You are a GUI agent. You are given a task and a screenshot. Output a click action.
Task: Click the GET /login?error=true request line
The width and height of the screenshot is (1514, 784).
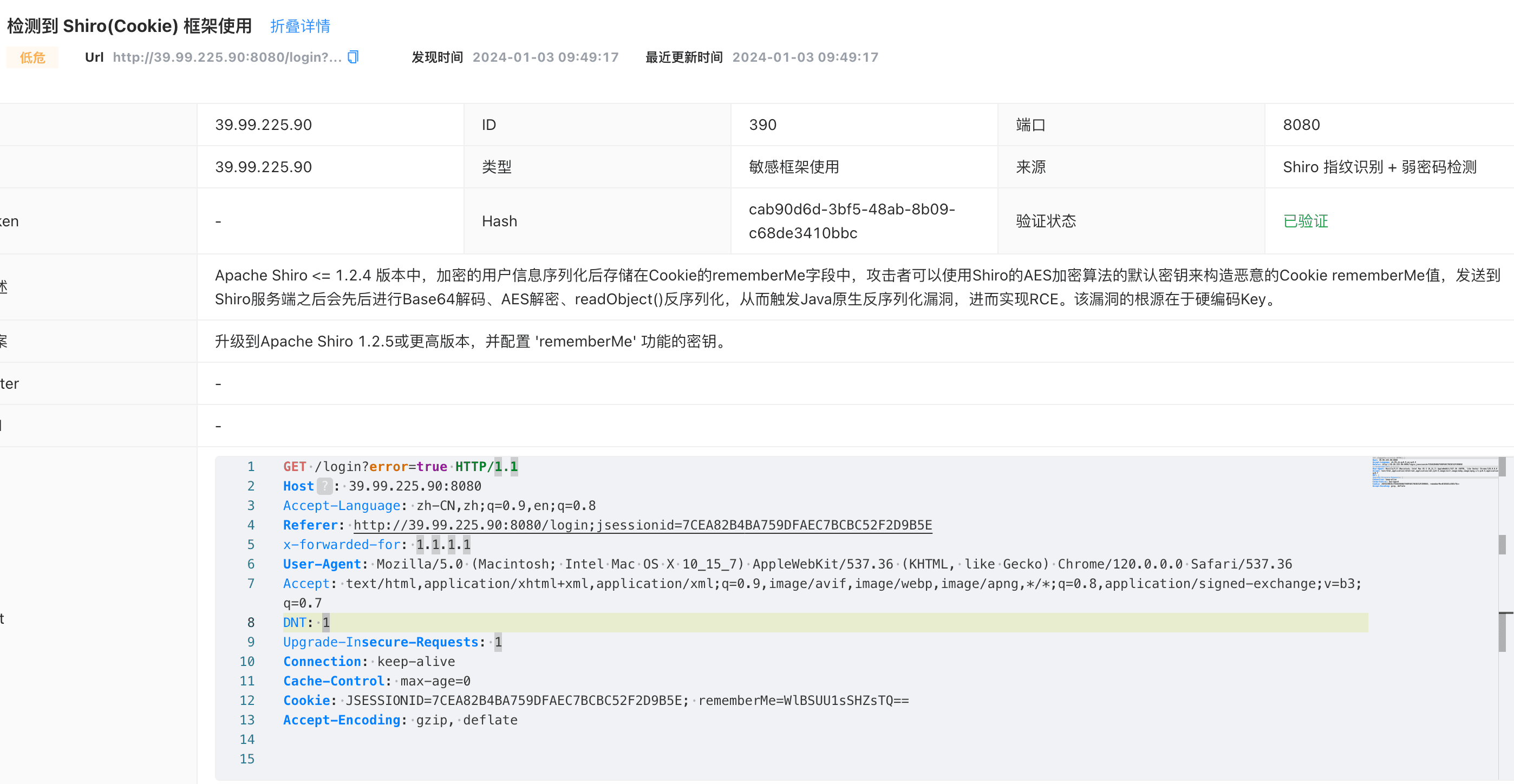pos(400,467)
